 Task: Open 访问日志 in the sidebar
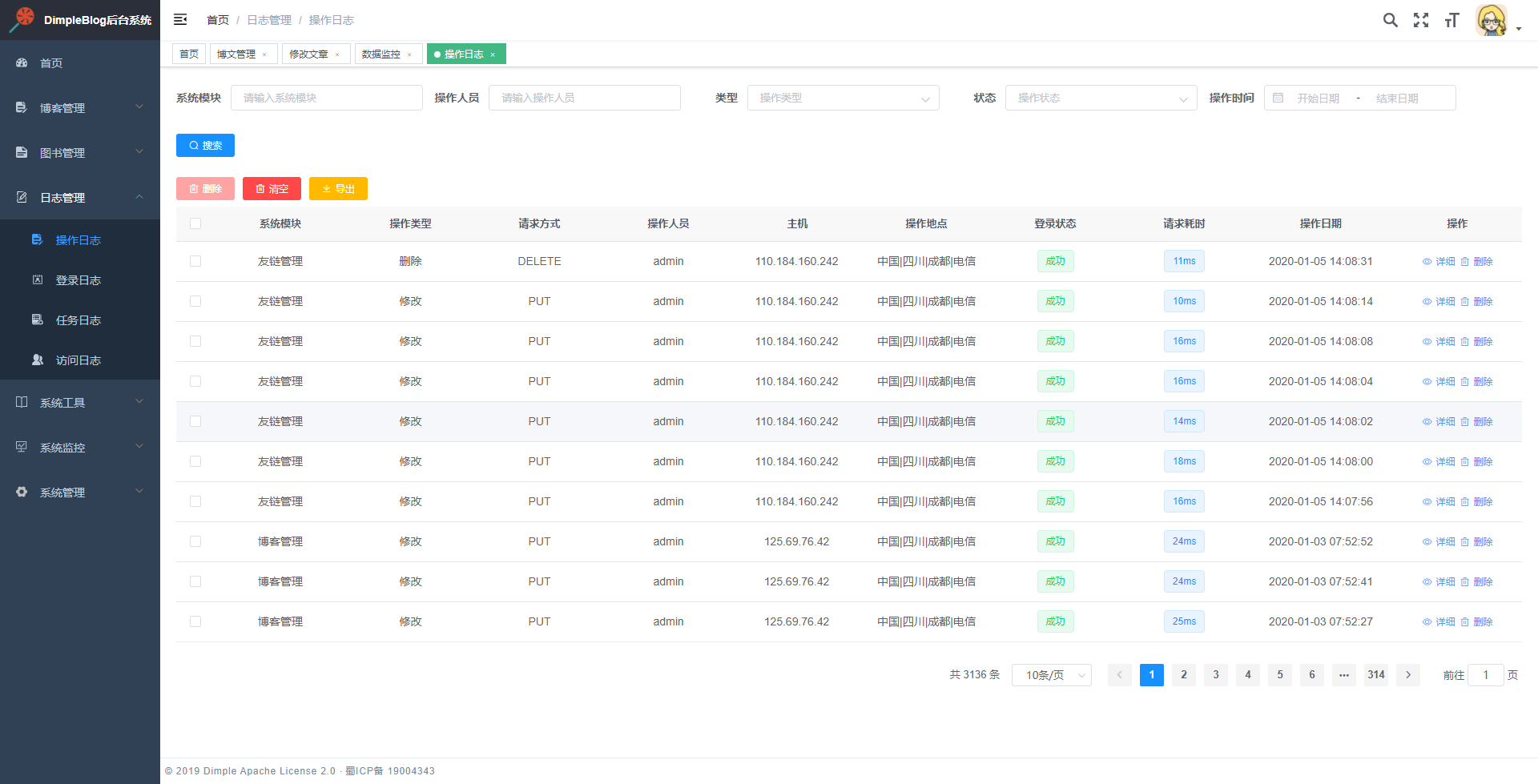point(80,360)
